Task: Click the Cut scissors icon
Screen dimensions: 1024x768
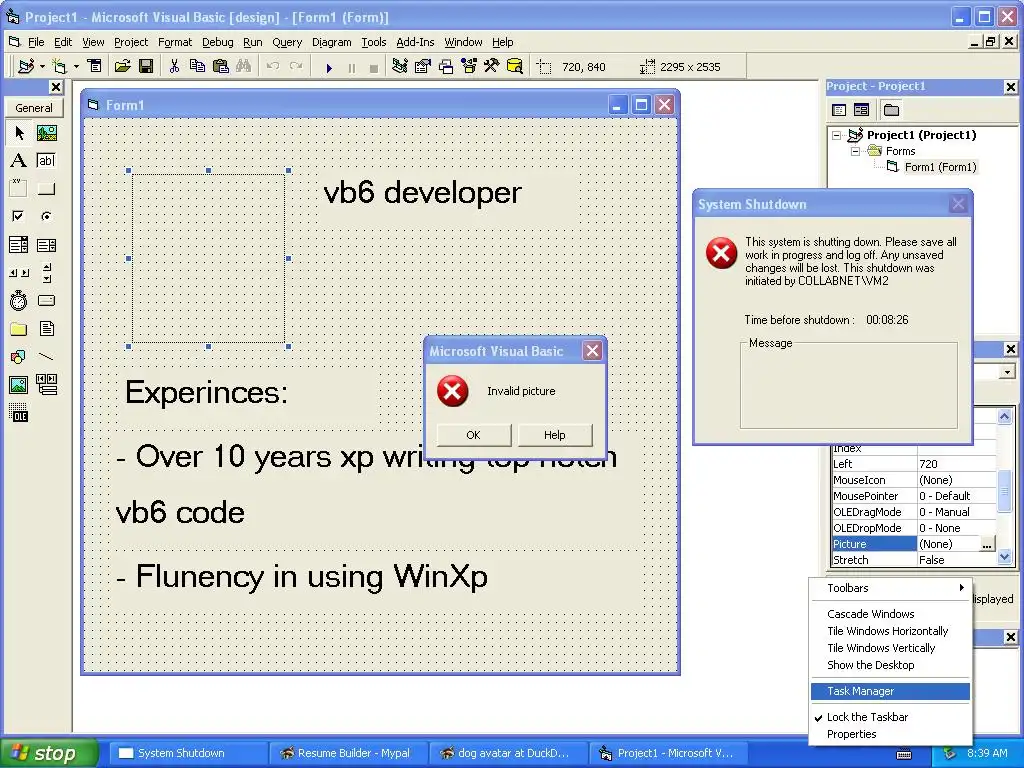Action: click(x=174, y=66)
